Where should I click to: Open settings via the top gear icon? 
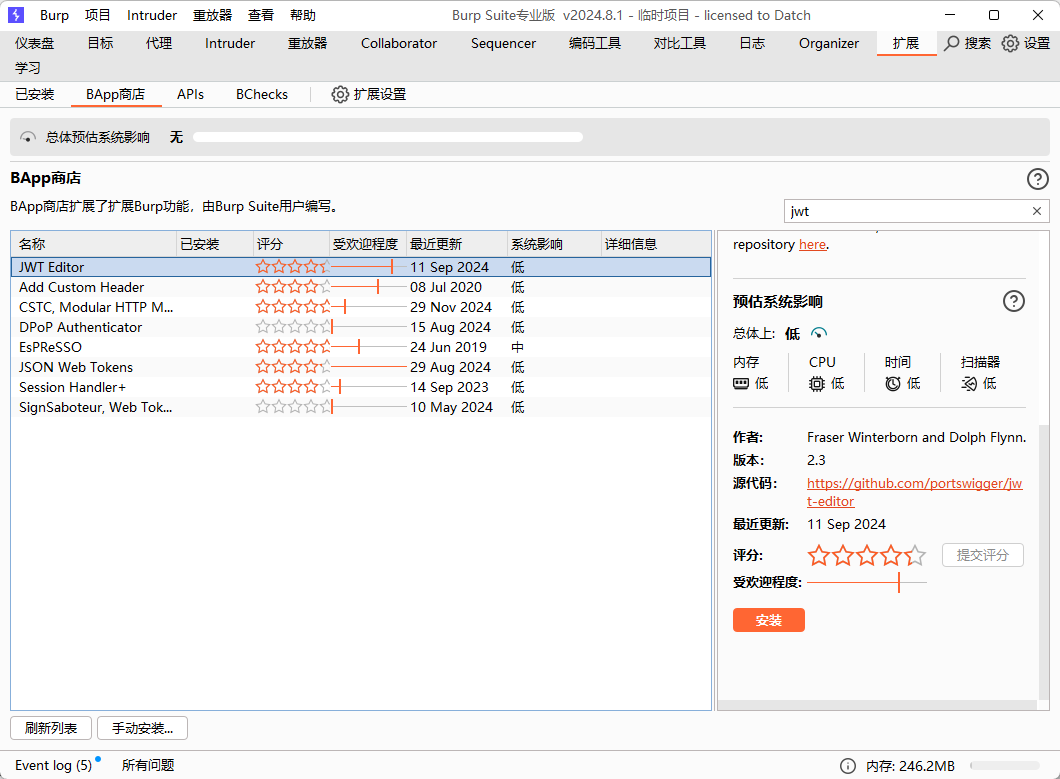[1010, 43]
